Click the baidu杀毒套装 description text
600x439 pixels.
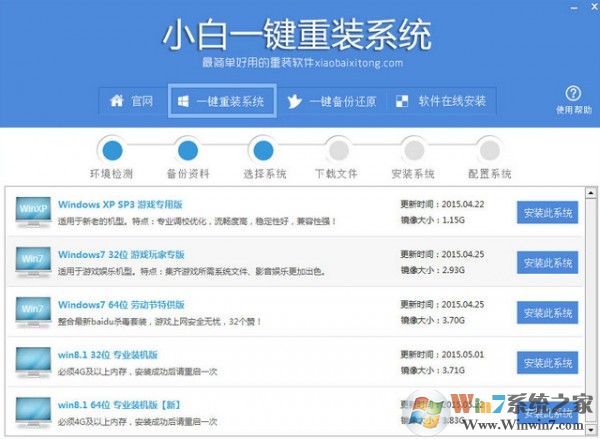(x=160, y=321)
